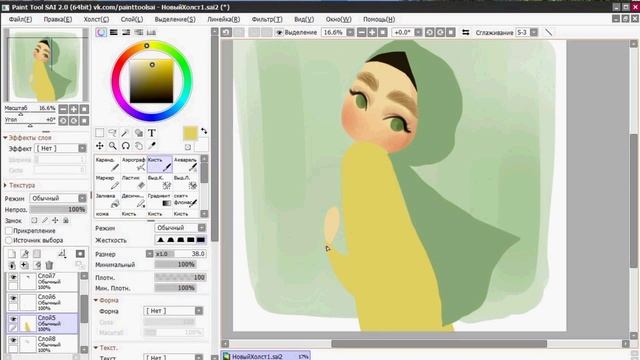Open the Слой menu
Screen dimensions: 640x360
(x=131, y=19)
